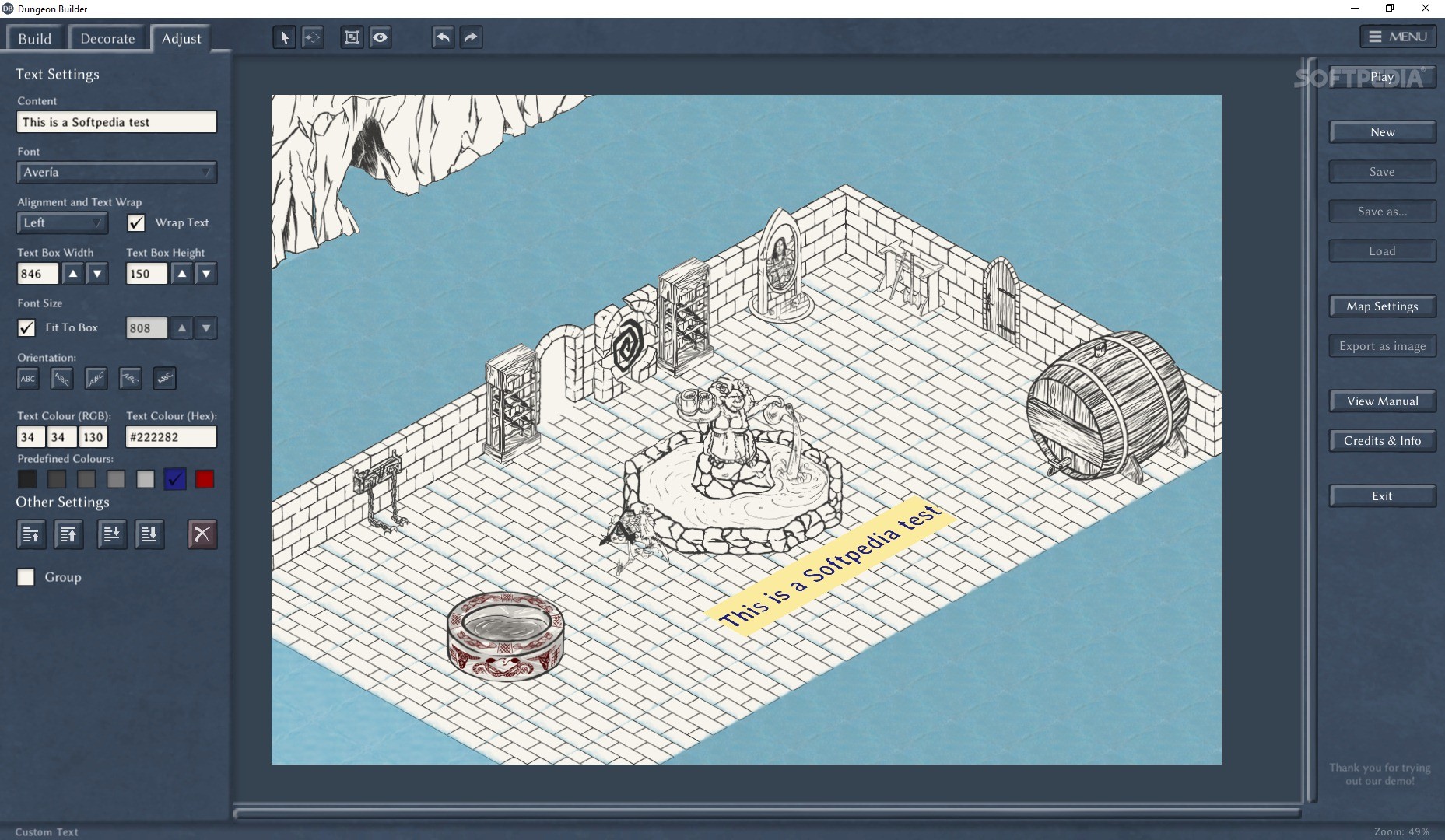The width and height of the screenshot is (1445, 840).
Task: Click the New button
Action: (x=1382, y=132)
